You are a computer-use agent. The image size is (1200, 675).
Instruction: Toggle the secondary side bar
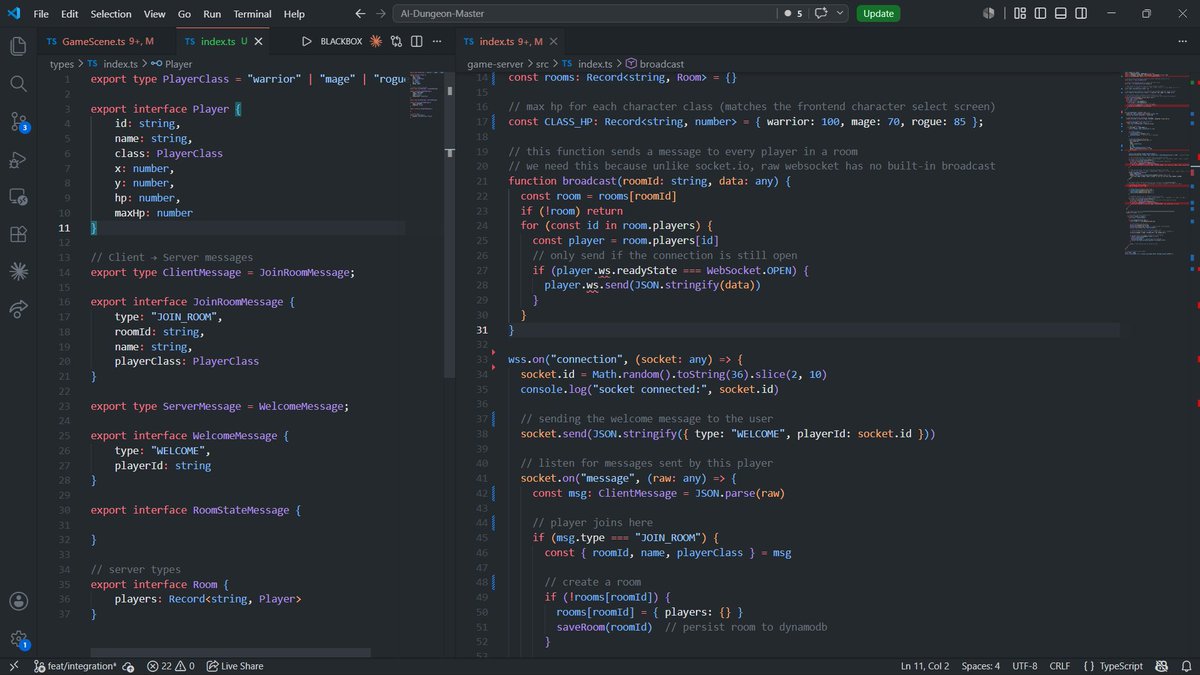(1081, 14)
